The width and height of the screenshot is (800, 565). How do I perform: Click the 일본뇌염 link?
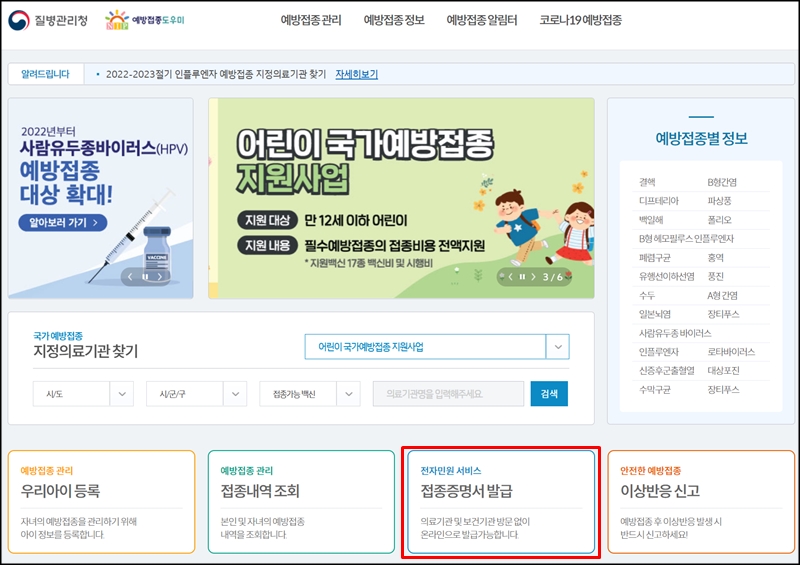tap(655, 314)
